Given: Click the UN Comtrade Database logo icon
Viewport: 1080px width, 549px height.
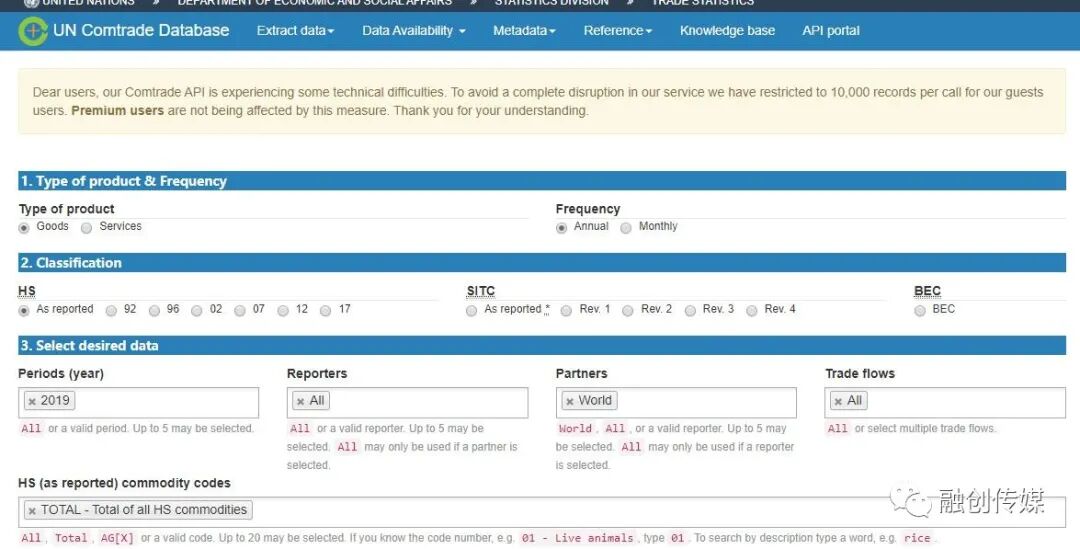Looking at the screenshot, I should (32, 31).
